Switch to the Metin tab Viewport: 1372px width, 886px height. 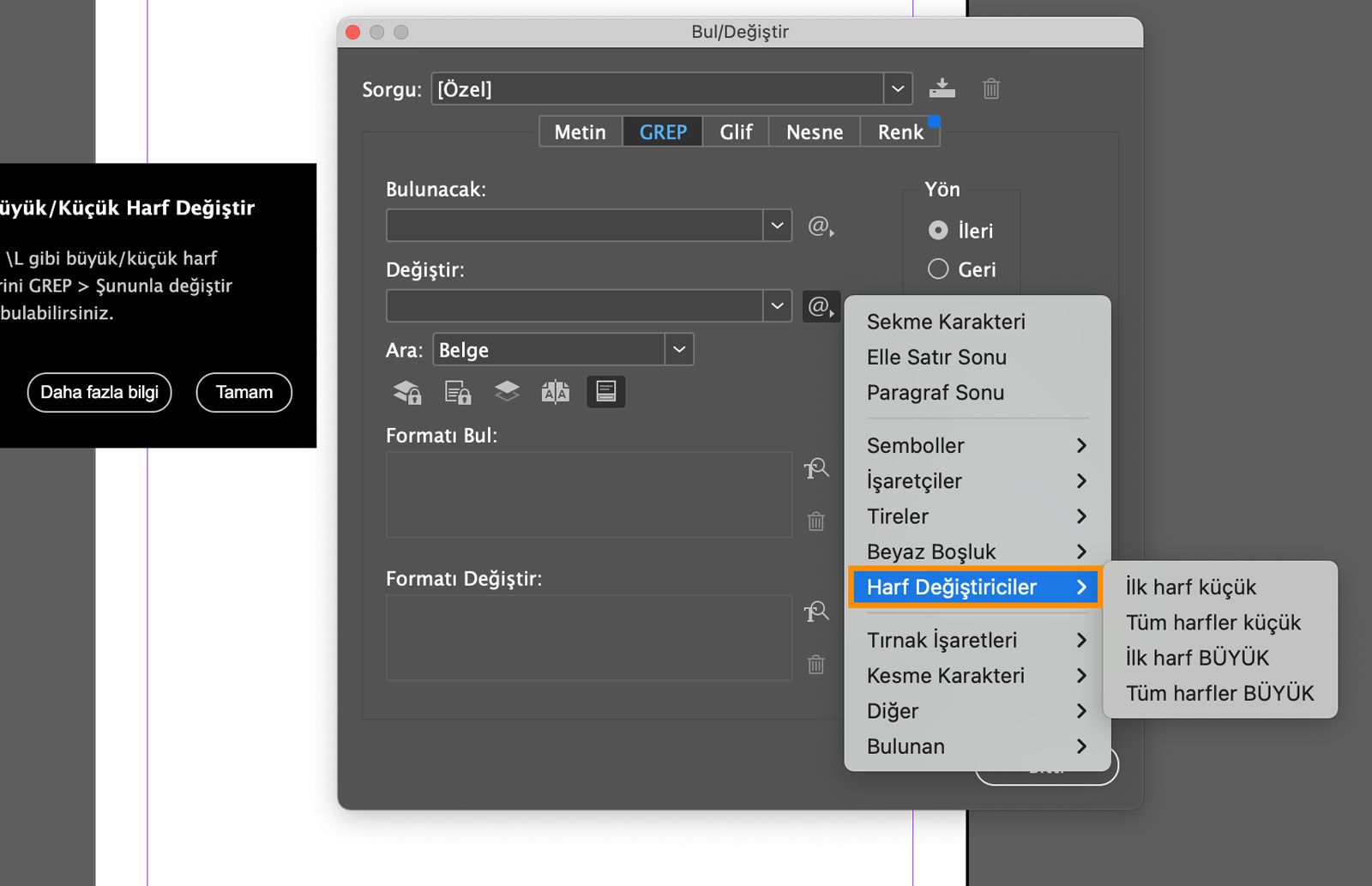581,132
